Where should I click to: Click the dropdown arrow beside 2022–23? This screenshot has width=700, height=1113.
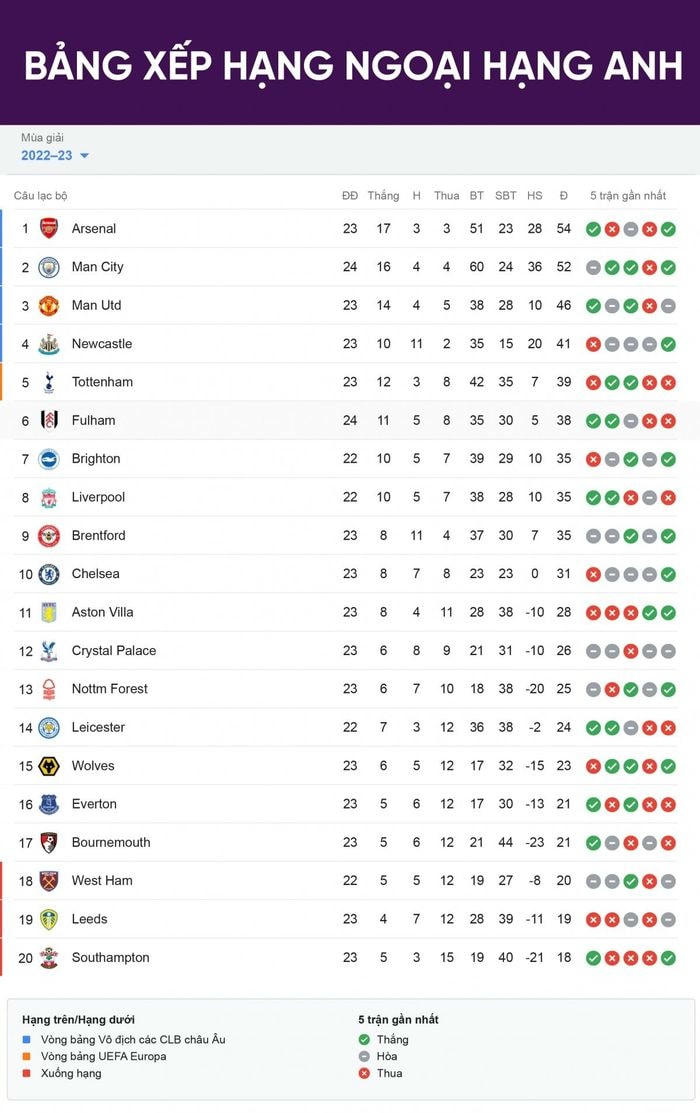pyautogui.click(x=84, y=156)
